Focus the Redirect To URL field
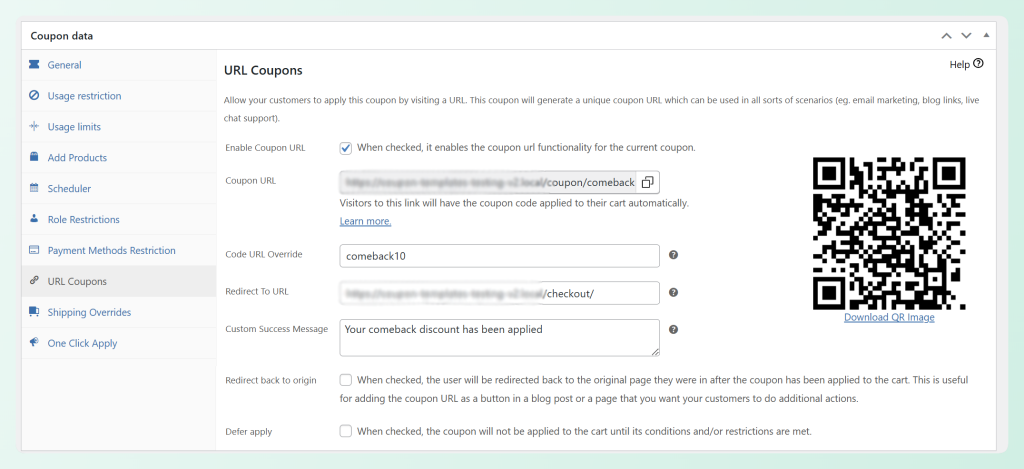Viewport: 1024px width, 469px height. click(500, 293)
